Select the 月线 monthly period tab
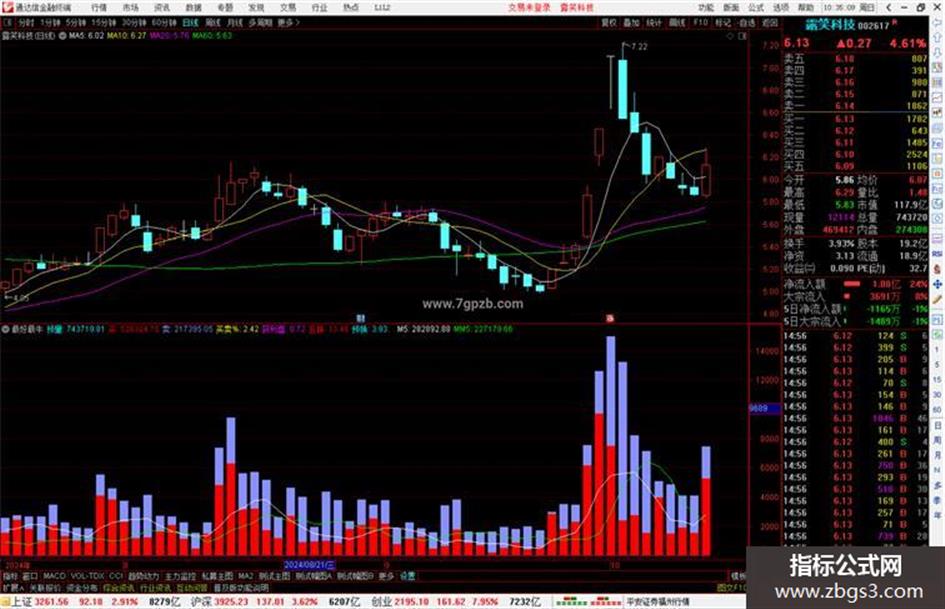Screen dimensions: 945x609 coord(234,22)
